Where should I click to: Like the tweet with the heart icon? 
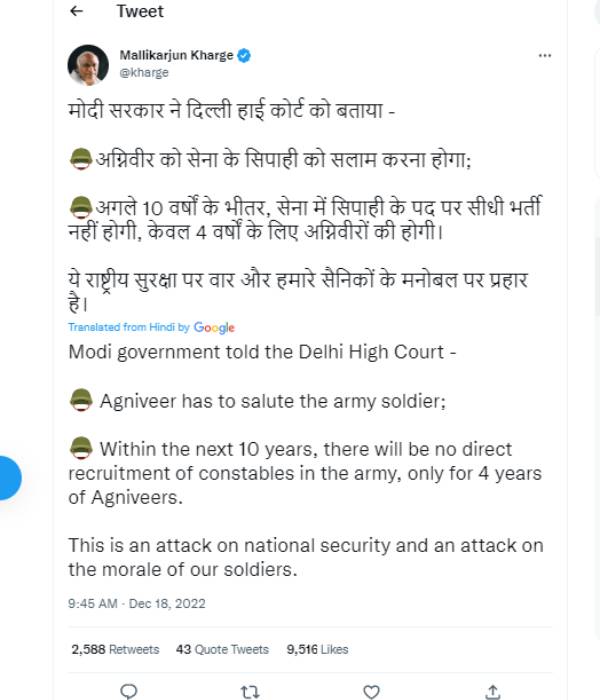click(371, 690)
